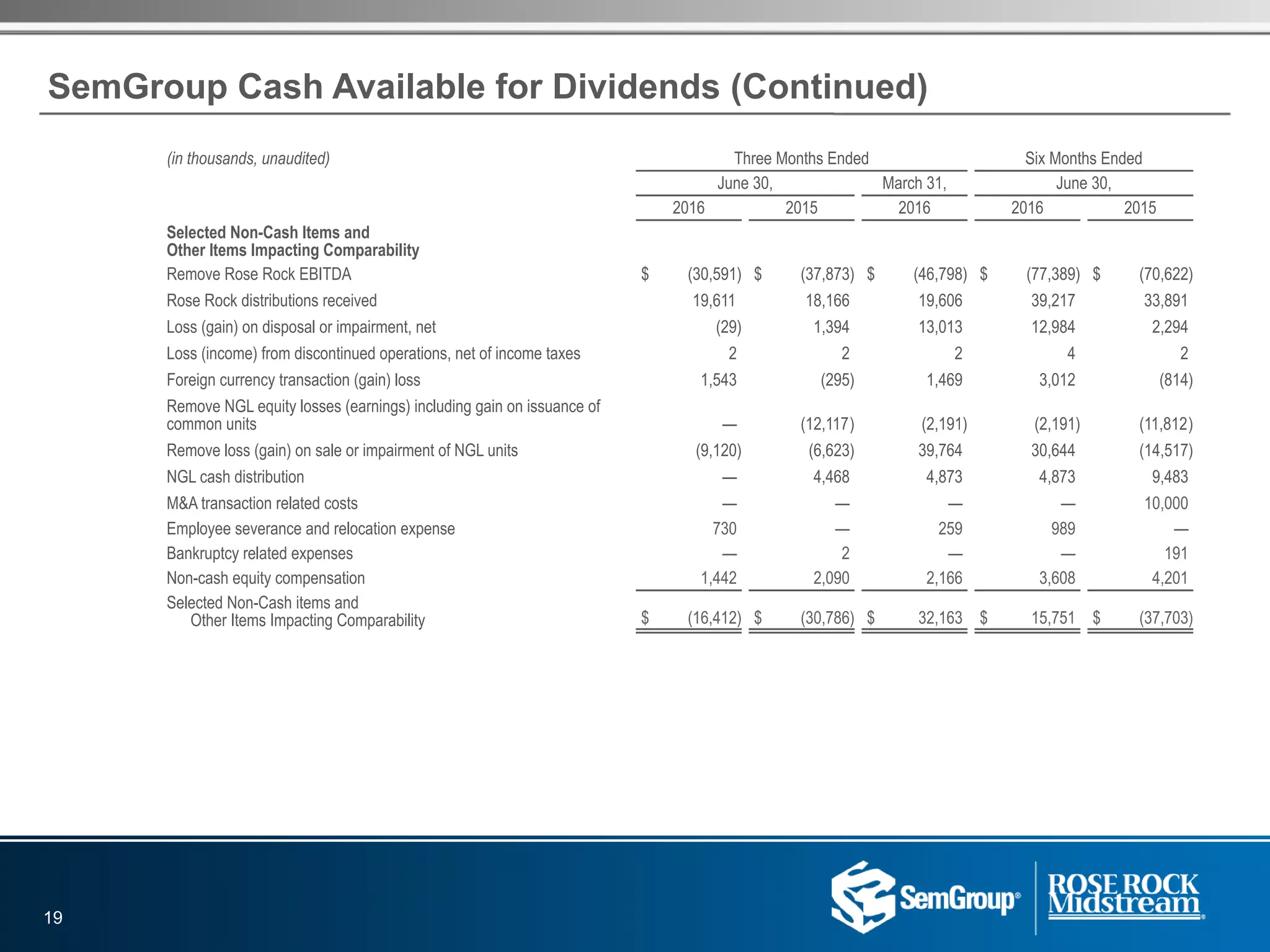Click the value 19,611

(714, 301)
